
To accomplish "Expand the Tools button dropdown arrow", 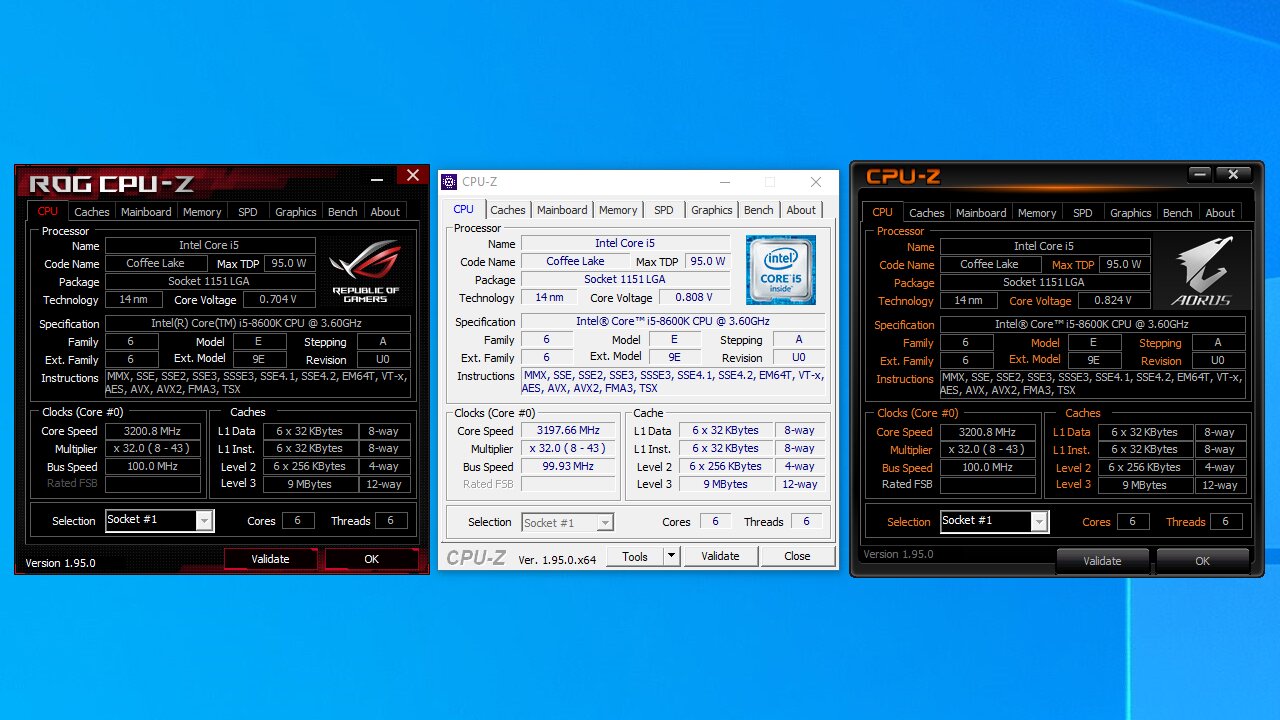I will [x=671, y=556].
